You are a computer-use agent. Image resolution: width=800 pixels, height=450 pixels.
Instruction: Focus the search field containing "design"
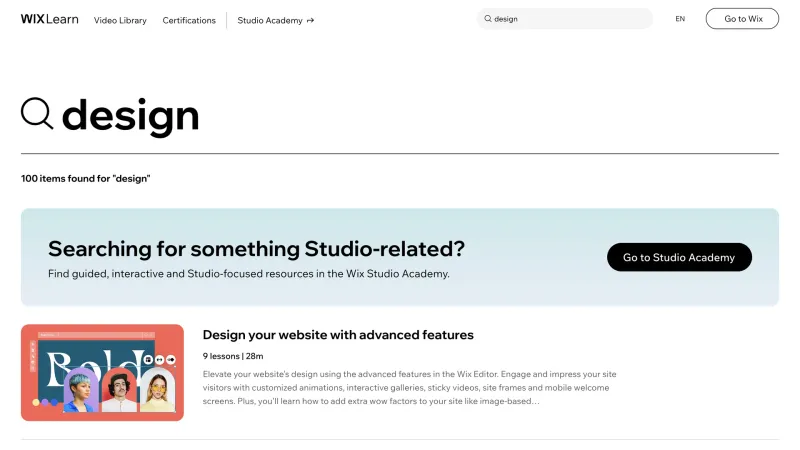[x=564, y=19]
